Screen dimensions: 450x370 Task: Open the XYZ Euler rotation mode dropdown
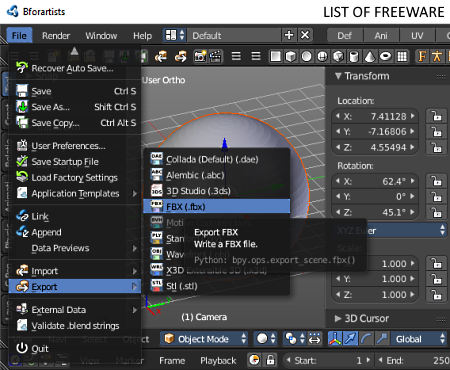(x=389, y=230)
